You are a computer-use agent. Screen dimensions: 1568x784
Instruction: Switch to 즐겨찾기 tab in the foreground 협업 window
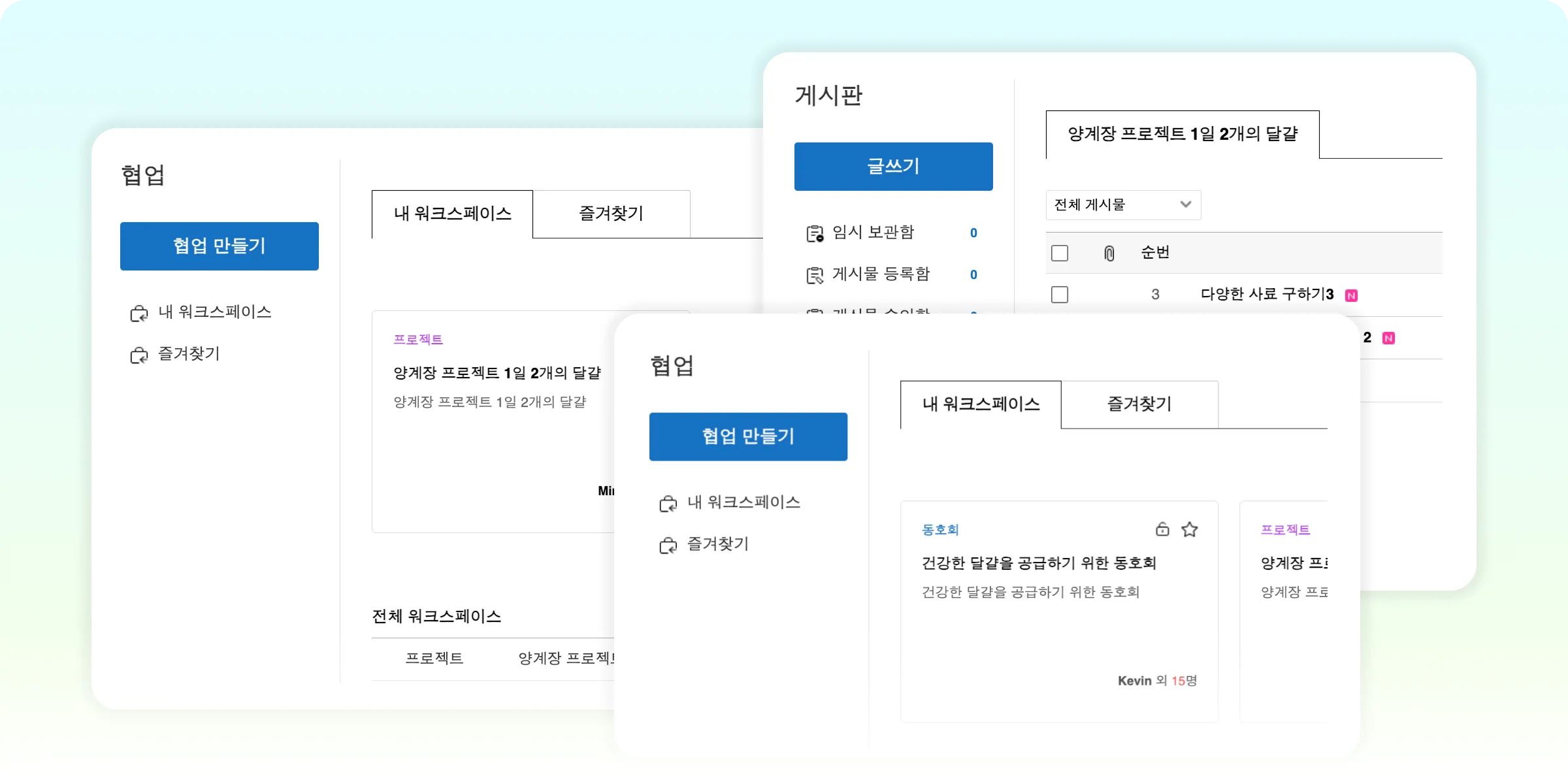click(1139, 404)
